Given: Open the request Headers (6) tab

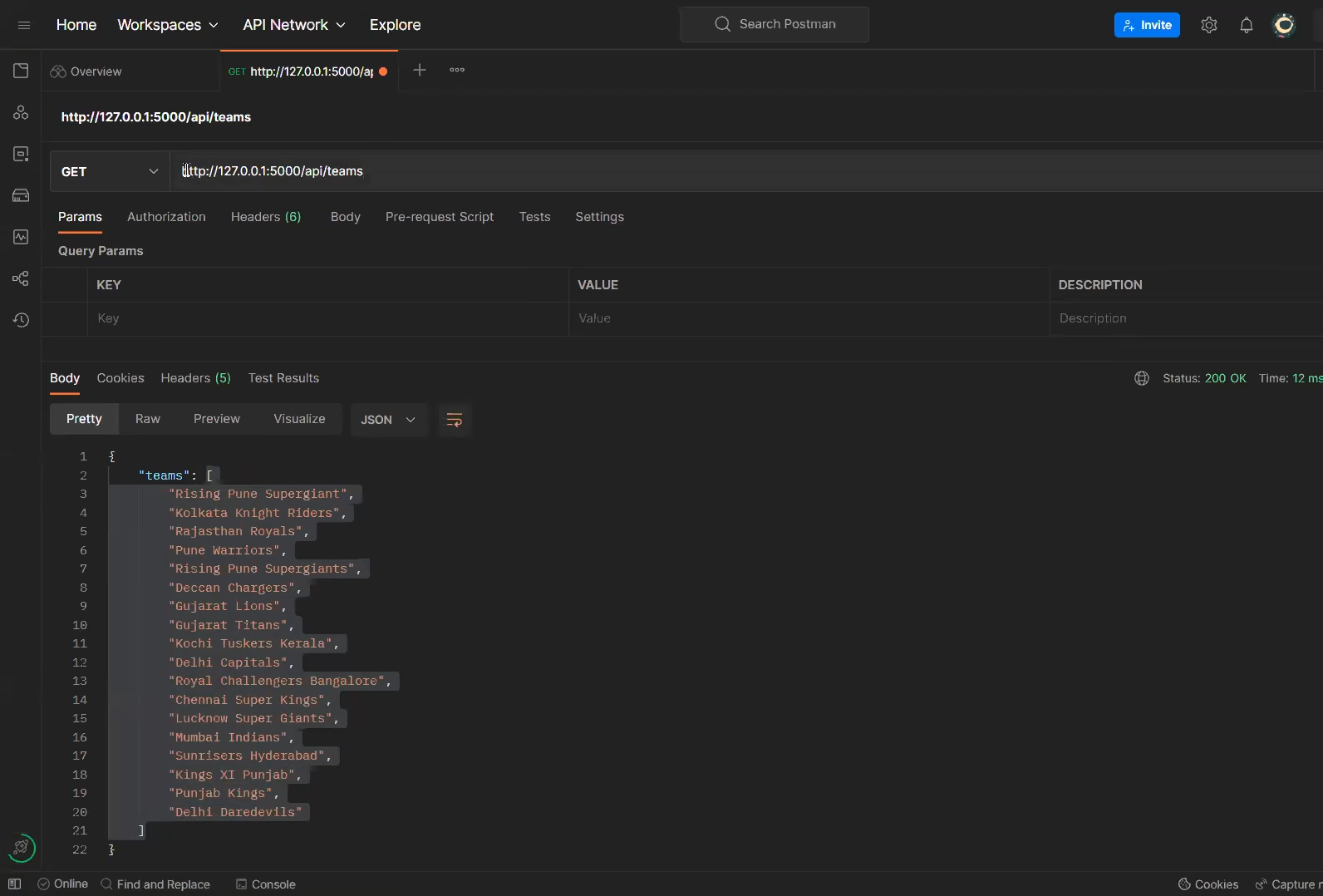Looking at the screenshot, I should tap(266, 217).
